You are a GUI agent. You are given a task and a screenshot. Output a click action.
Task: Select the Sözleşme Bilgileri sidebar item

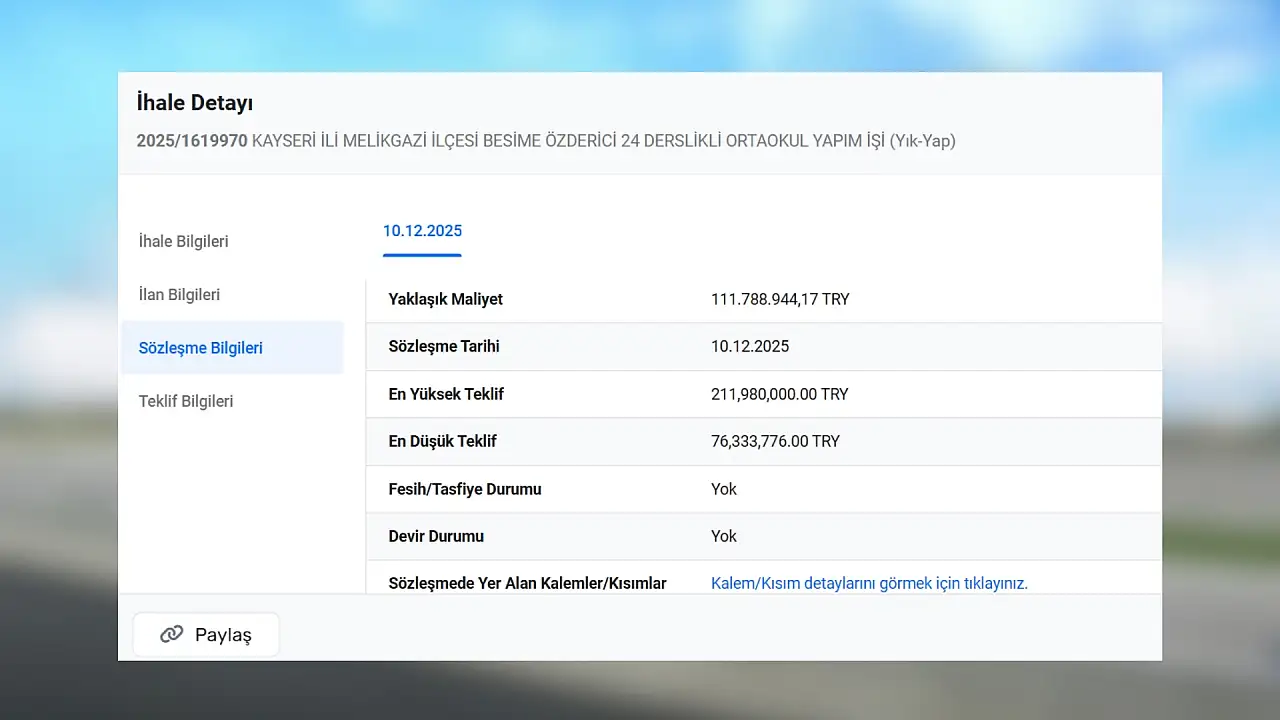pyautogui.click(x=201, y=348)
